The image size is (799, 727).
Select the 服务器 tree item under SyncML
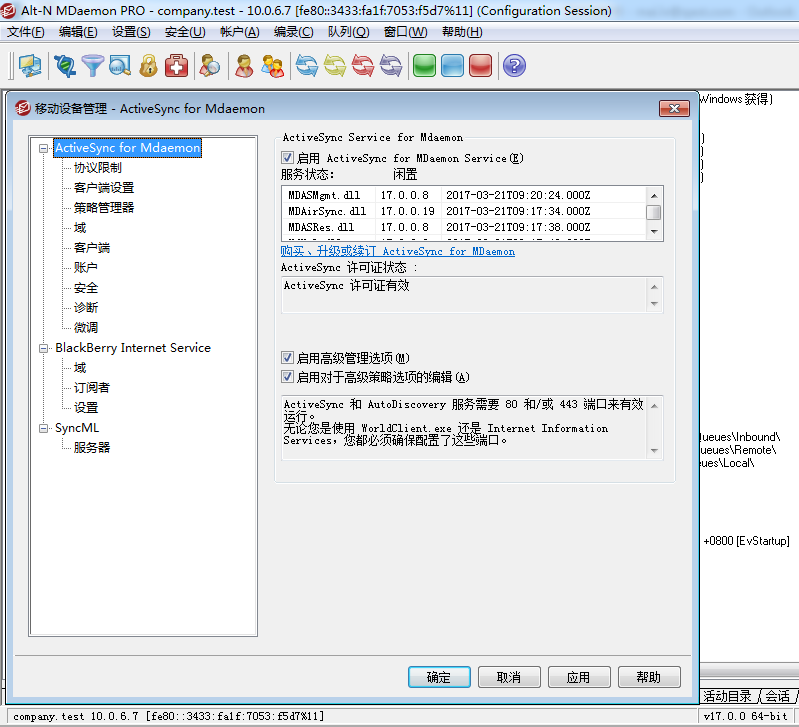(x=92, y=448)
